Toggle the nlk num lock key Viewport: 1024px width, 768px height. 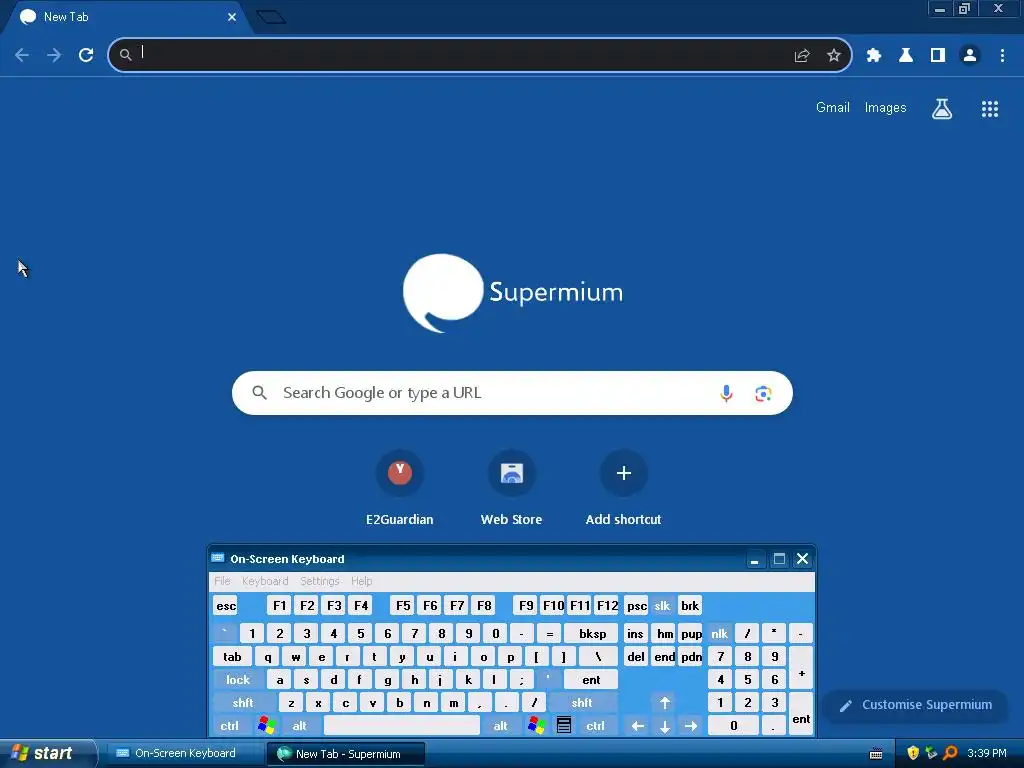click(719, 633)
